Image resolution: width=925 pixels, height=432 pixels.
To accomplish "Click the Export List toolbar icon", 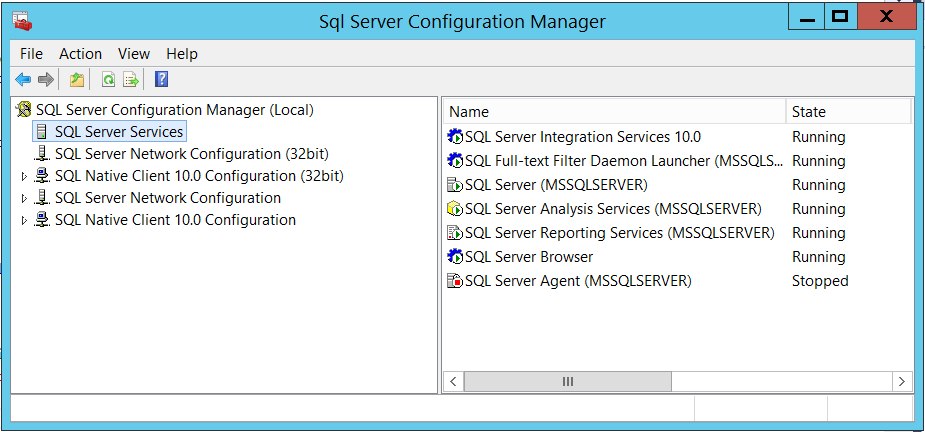I will click(x=130, y=79).
